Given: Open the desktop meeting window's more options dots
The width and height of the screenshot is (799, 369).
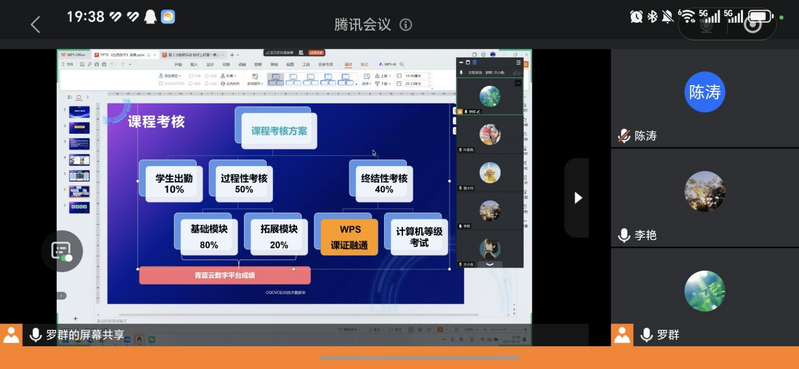Looking at the screenshot, I should (518, 83).
